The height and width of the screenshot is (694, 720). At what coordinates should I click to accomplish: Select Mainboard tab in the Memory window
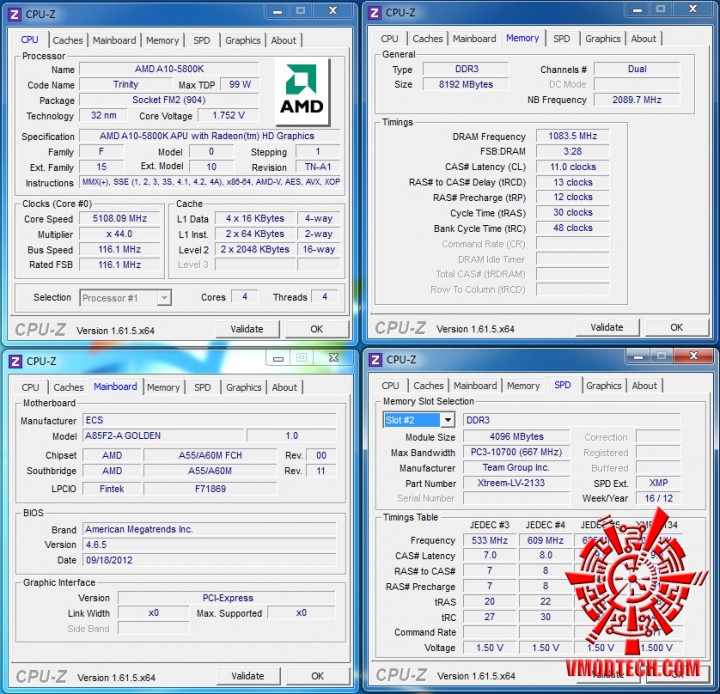[x=474, y=39]
